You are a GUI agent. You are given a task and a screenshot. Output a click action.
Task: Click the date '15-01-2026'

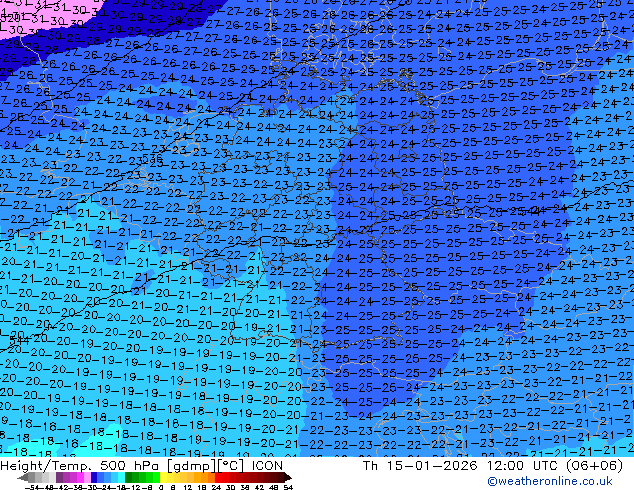click(432, 466)
